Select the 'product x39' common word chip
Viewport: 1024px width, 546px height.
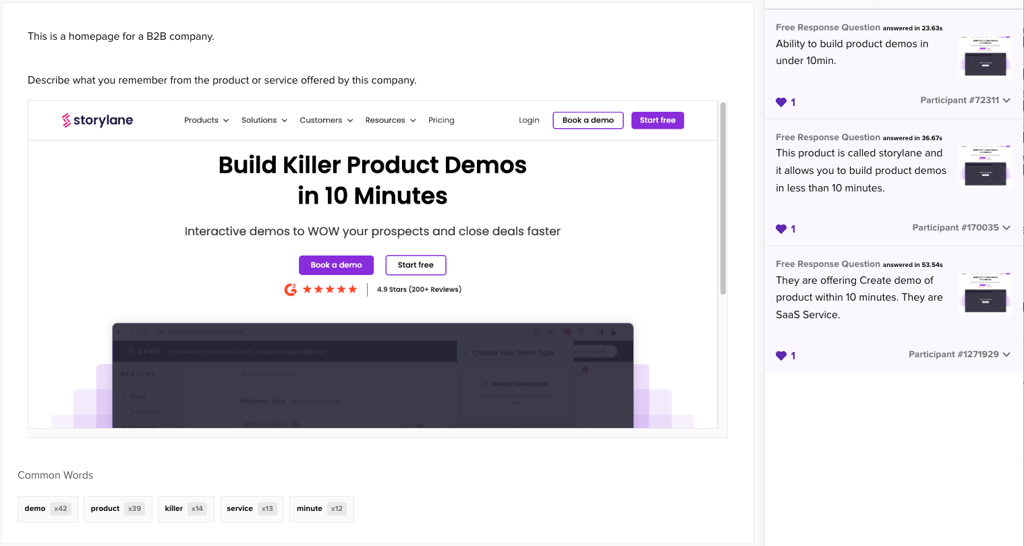point(118,509)
